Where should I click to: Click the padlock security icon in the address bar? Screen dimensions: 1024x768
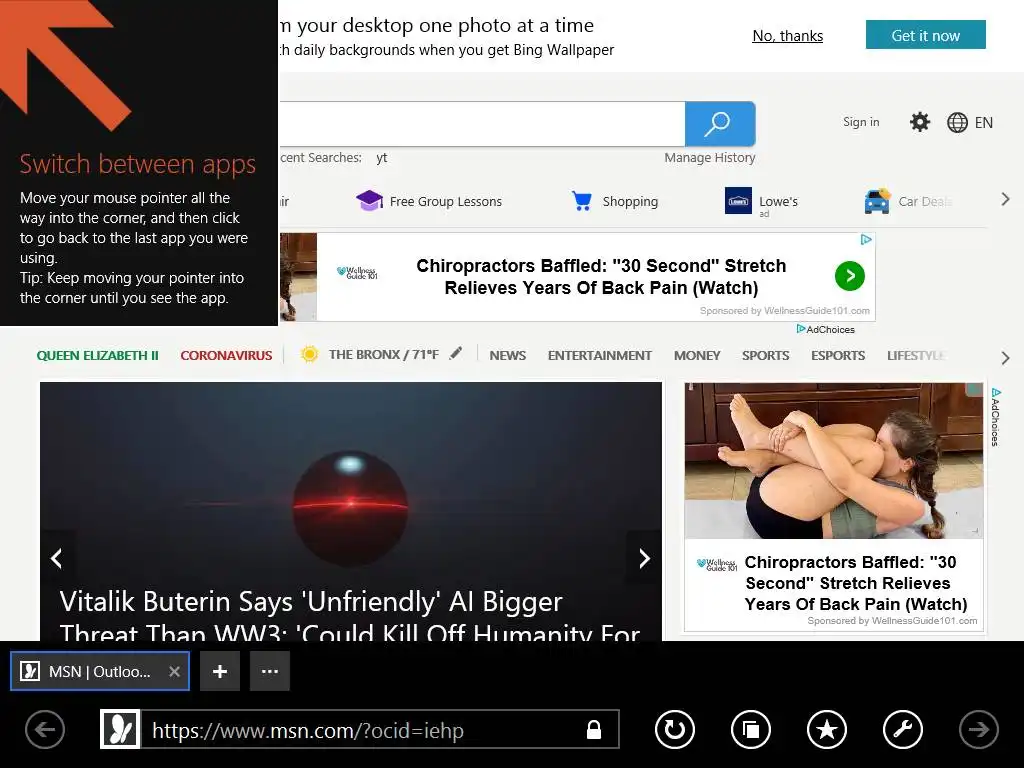point(594,729)
